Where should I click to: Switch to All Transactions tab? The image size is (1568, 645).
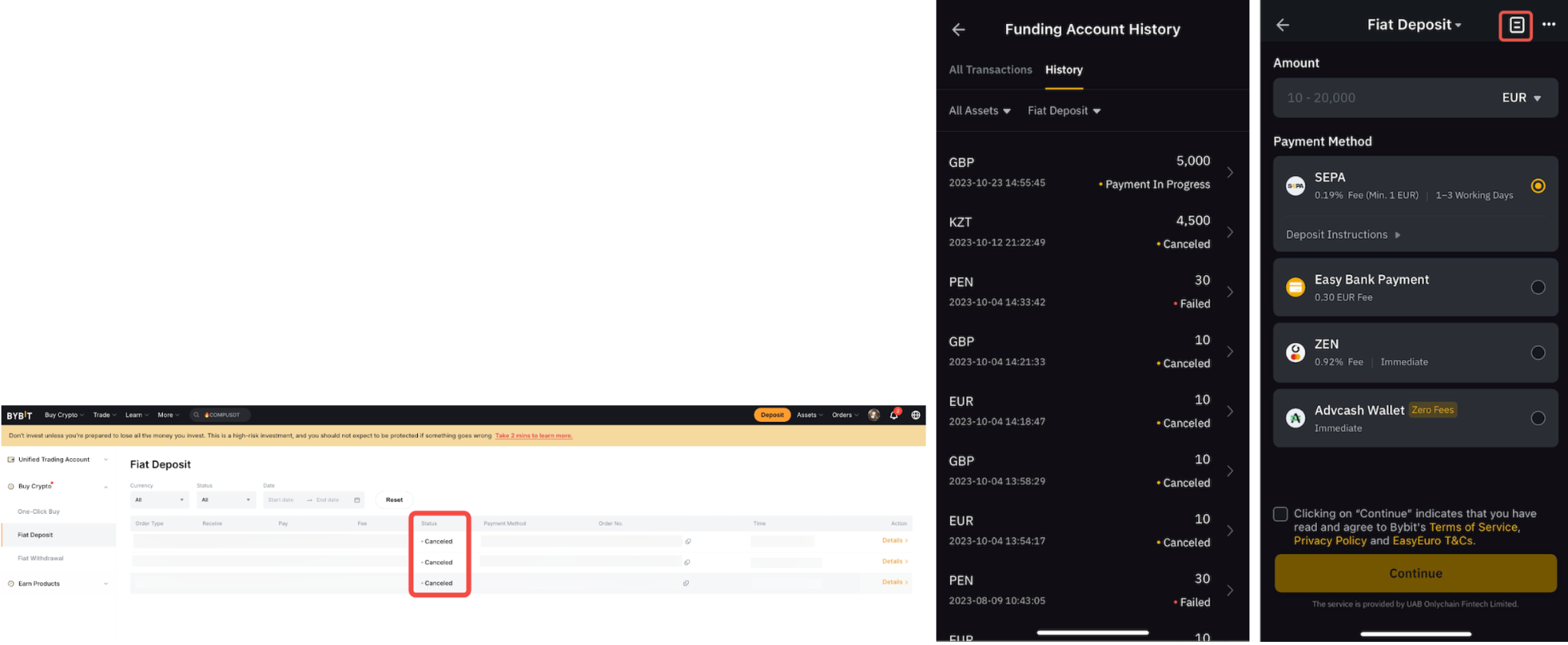pos(990,70)
